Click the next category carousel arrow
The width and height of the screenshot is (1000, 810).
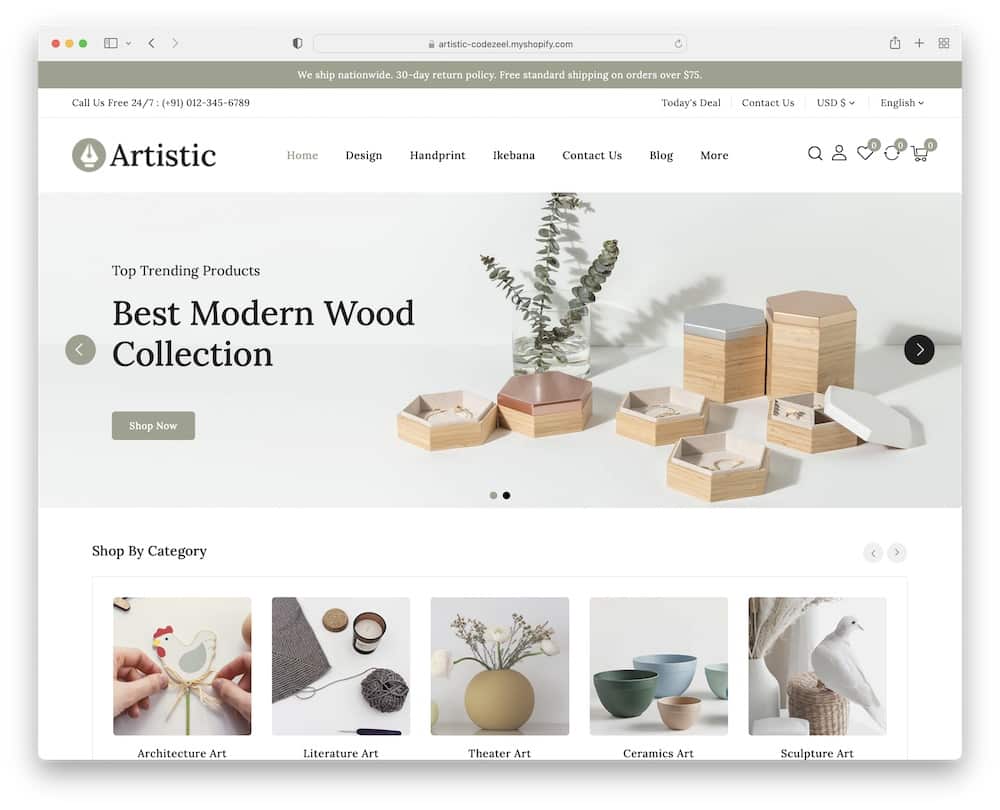tap(897, 552)
